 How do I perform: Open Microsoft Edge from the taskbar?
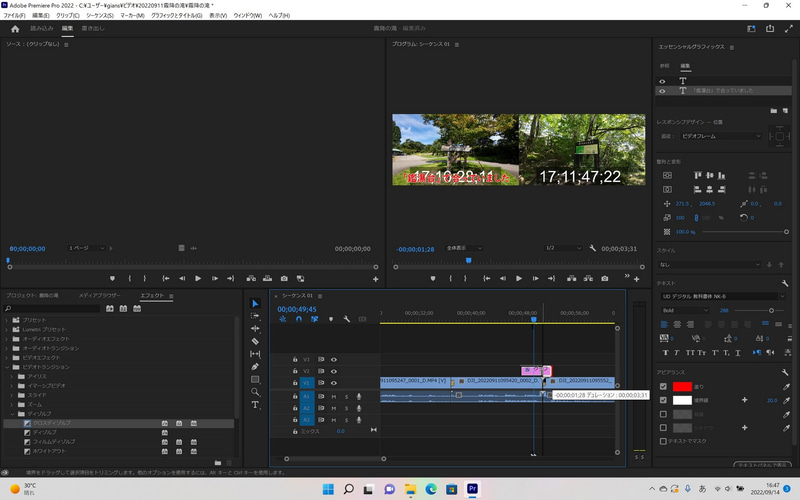(431, 489)
